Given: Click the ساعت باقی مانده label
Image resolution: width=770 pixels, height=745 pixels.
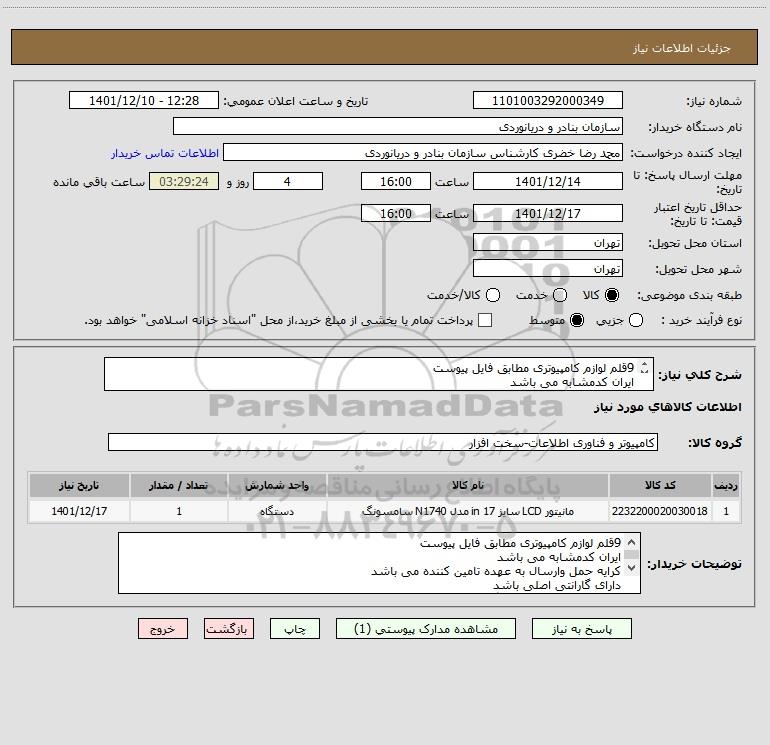Looking at the screenshot, I should point(99,182).
